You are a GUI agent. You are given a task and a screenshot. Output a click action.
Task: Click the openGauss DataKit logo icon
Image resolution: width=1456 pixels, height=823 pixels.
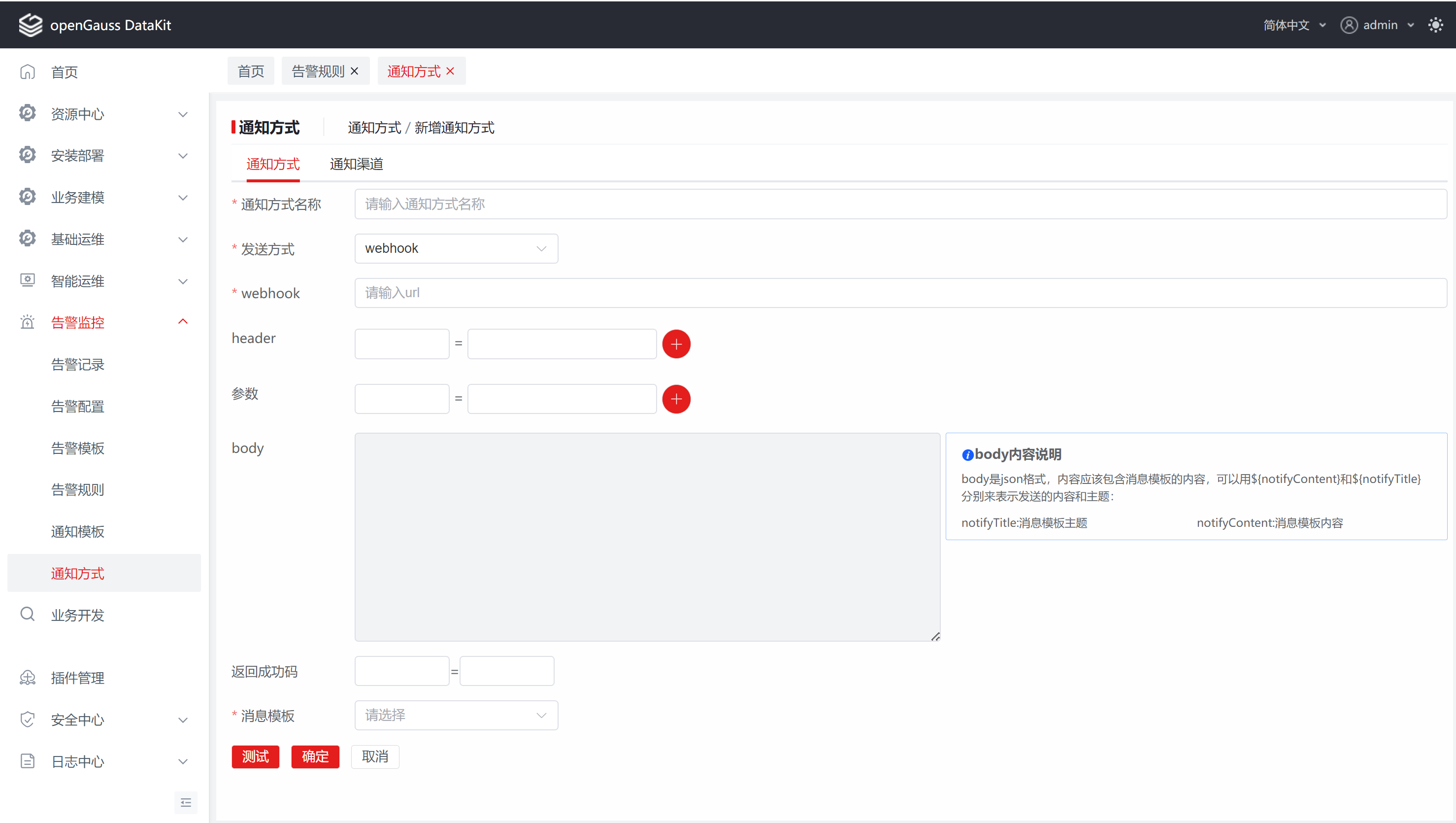point(30,25)
